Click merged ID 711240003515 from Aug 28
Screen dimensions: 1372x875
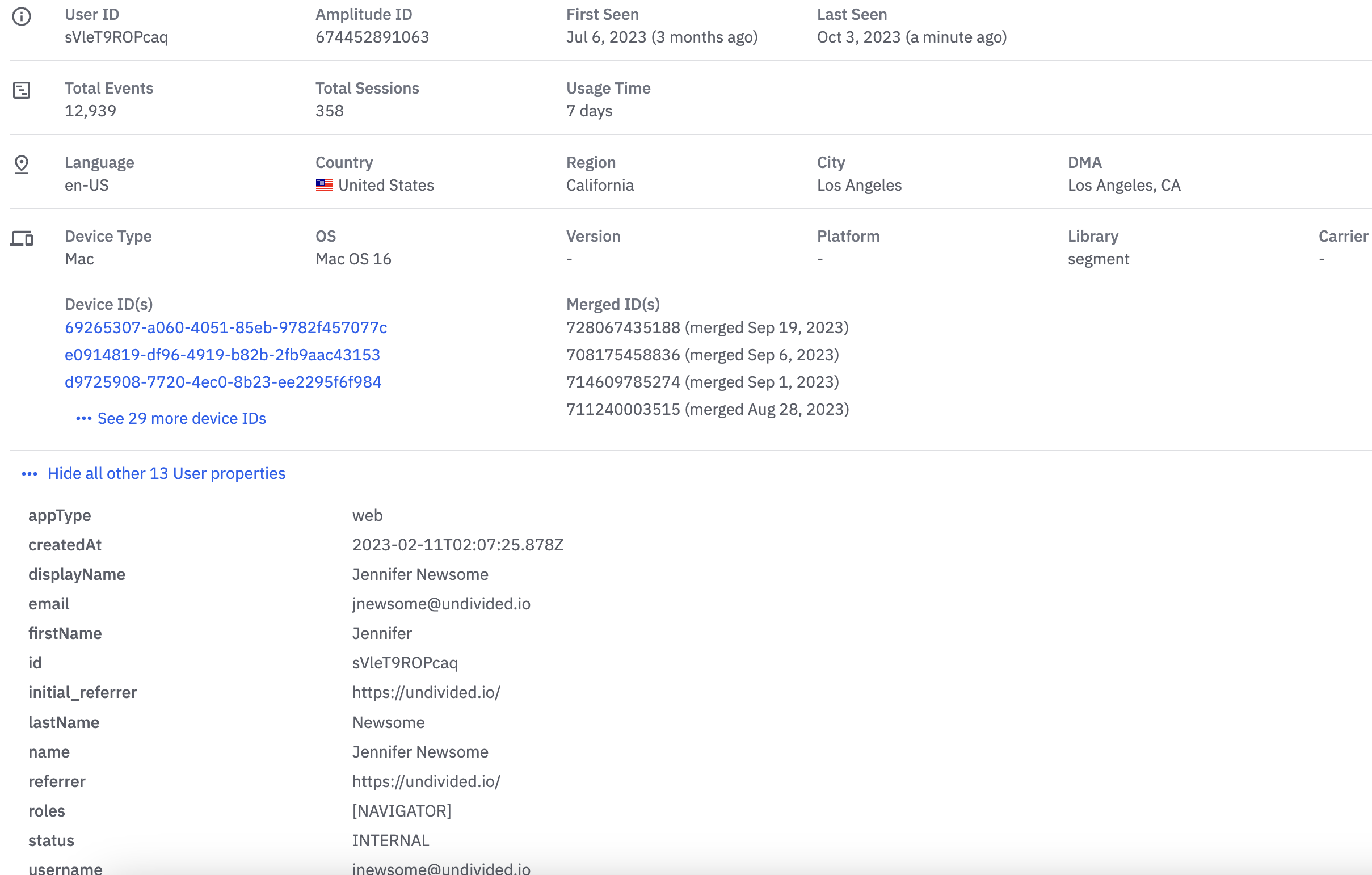click(x=707, y=410)
